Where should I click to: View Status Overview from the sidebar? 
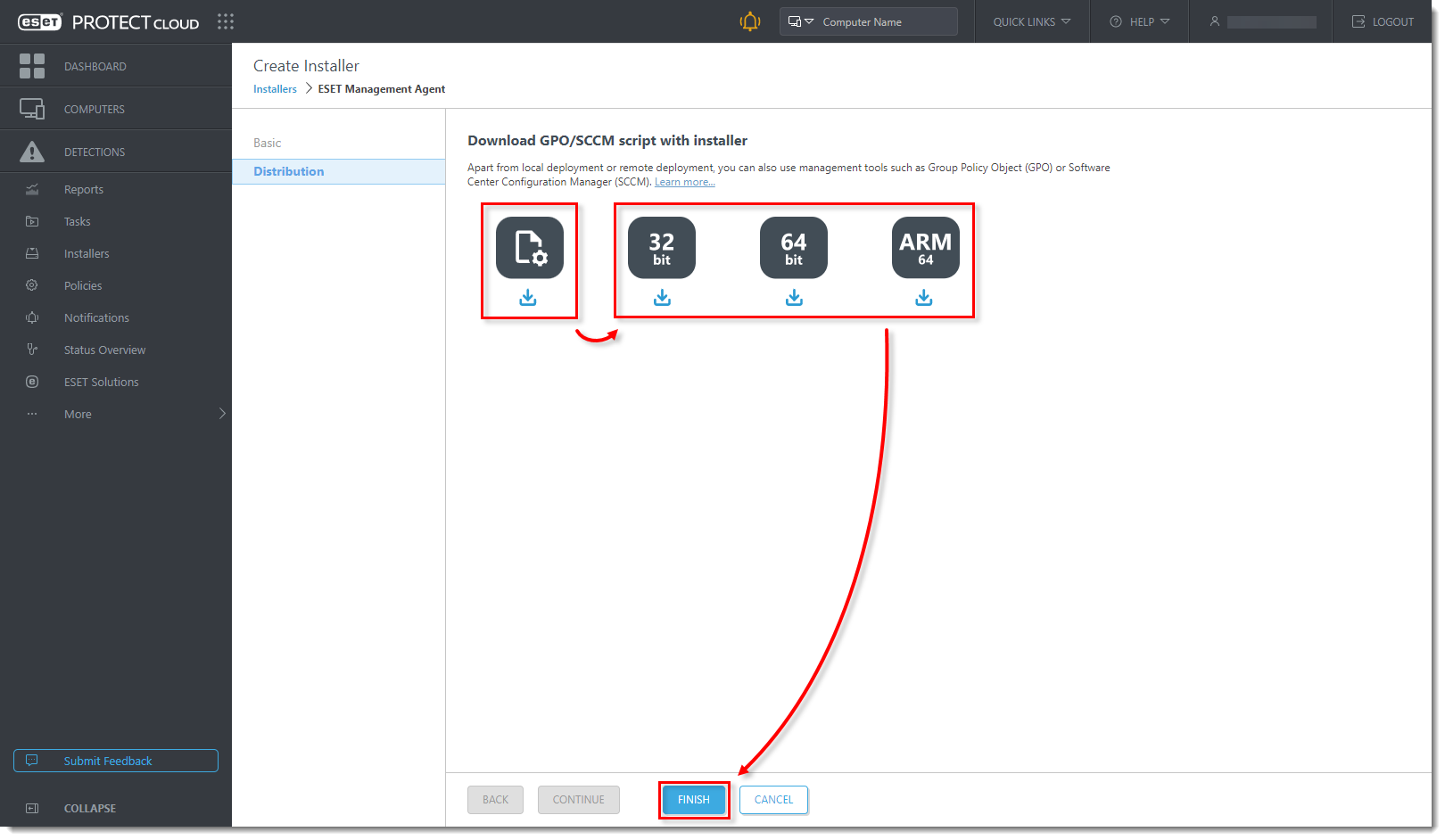click(104, 350)
